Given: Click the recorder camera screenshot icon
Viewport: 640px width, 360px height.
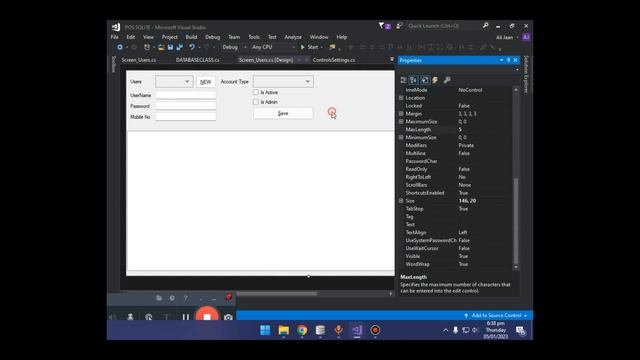Looking at the screenshot, I should click(228, 317).
